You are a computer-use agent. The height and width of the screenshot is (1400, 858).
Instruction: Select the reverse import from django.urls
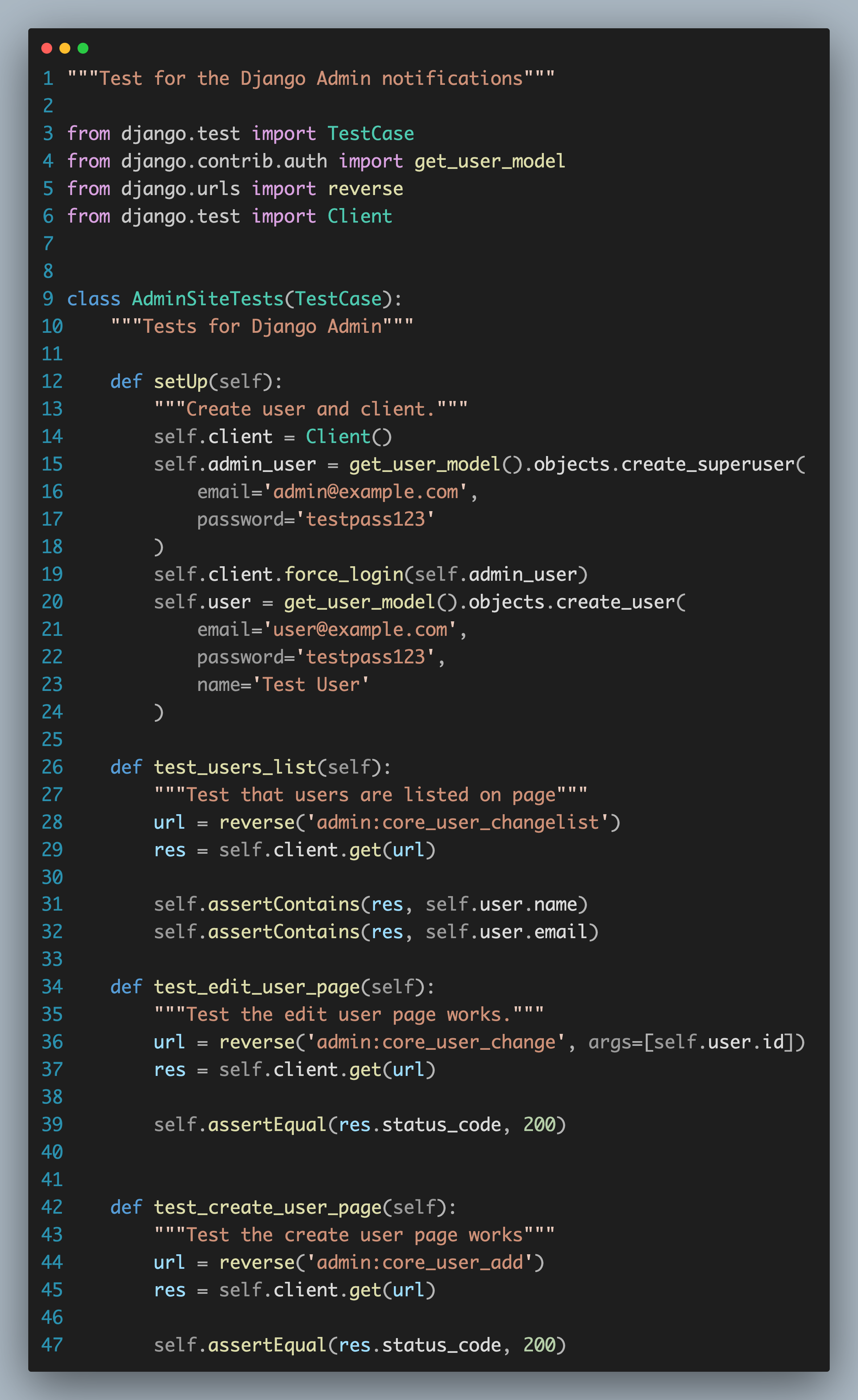[x=366, y=188]
